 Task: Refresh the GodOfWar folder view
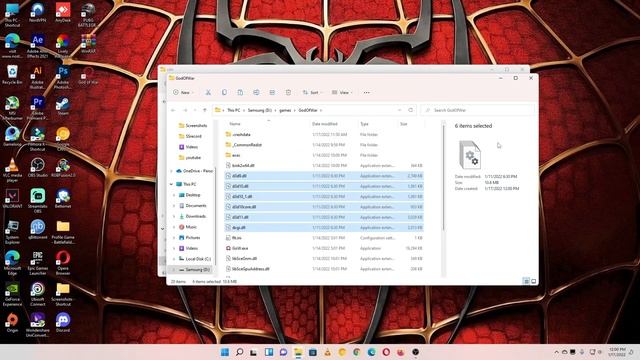pos(411,110)
